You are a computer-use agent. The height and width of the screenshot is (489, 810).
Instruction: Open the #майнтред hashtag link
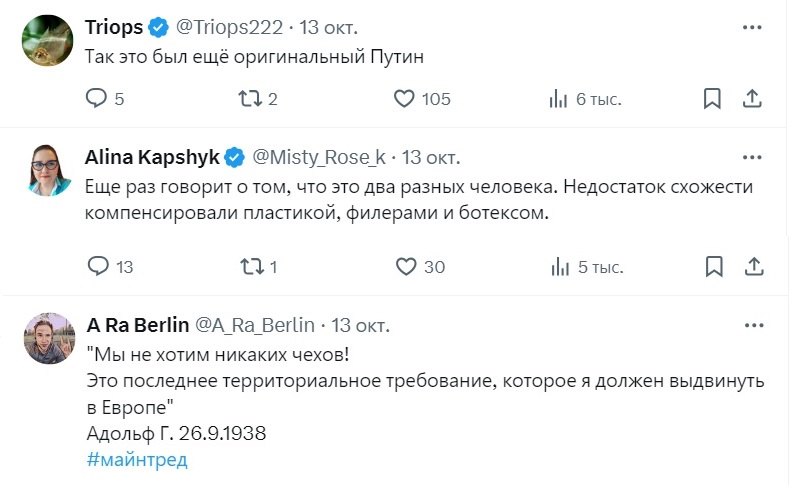coord(137,460)
